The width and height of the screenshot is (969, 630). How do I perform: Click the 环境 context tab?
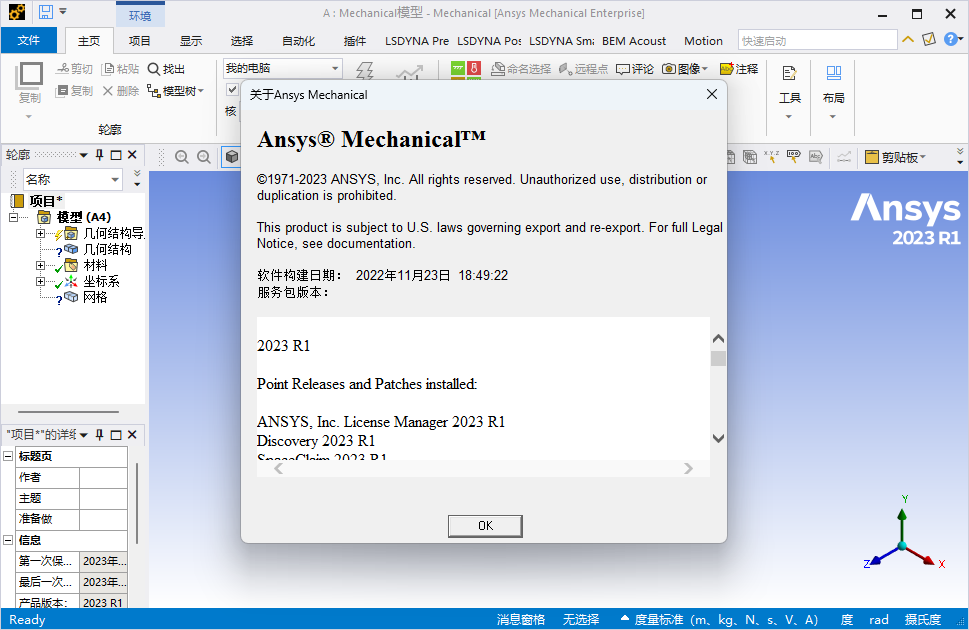click(140, 15)
